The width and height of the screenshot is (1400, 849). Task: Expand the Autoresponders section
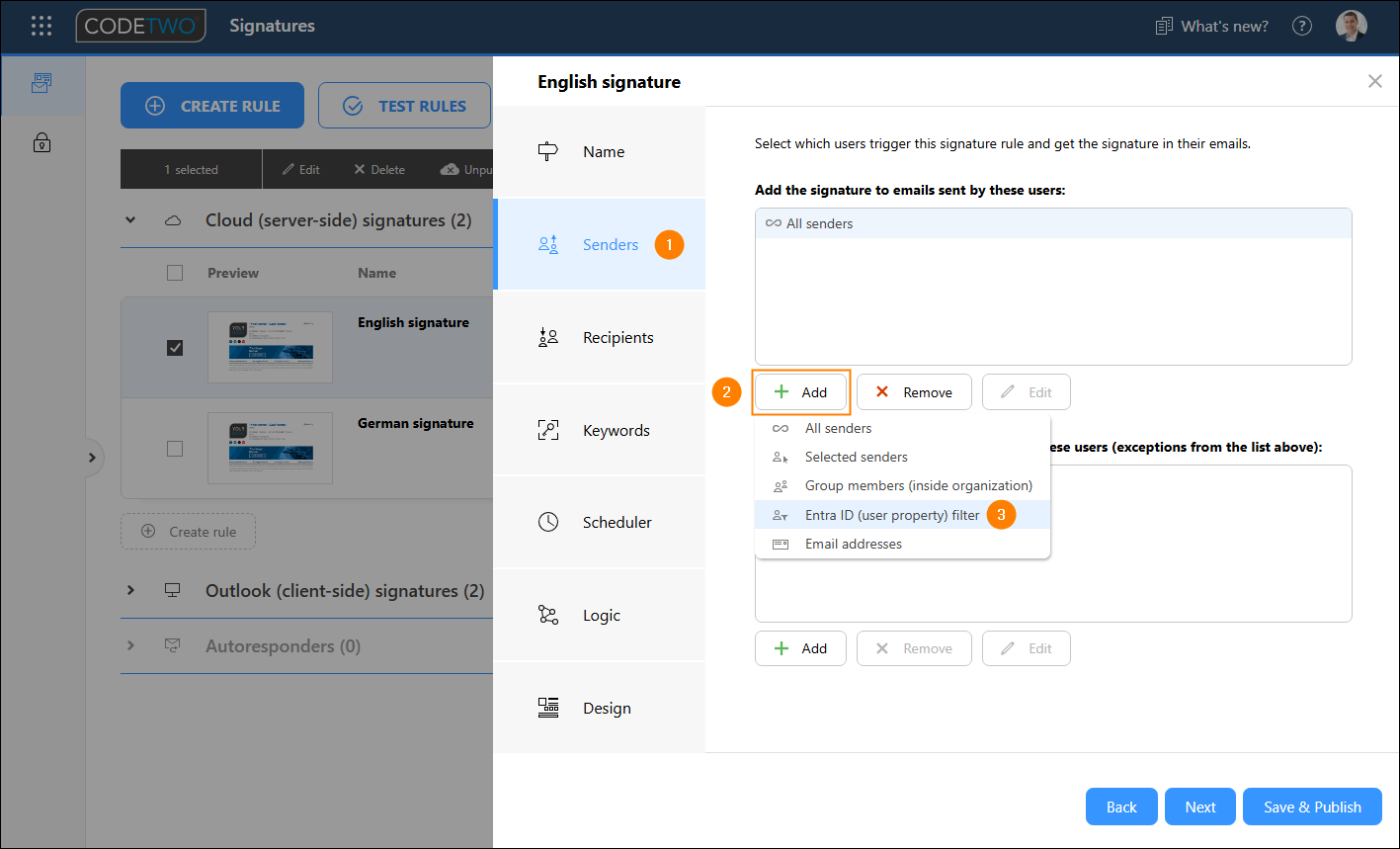pos(130,646)
